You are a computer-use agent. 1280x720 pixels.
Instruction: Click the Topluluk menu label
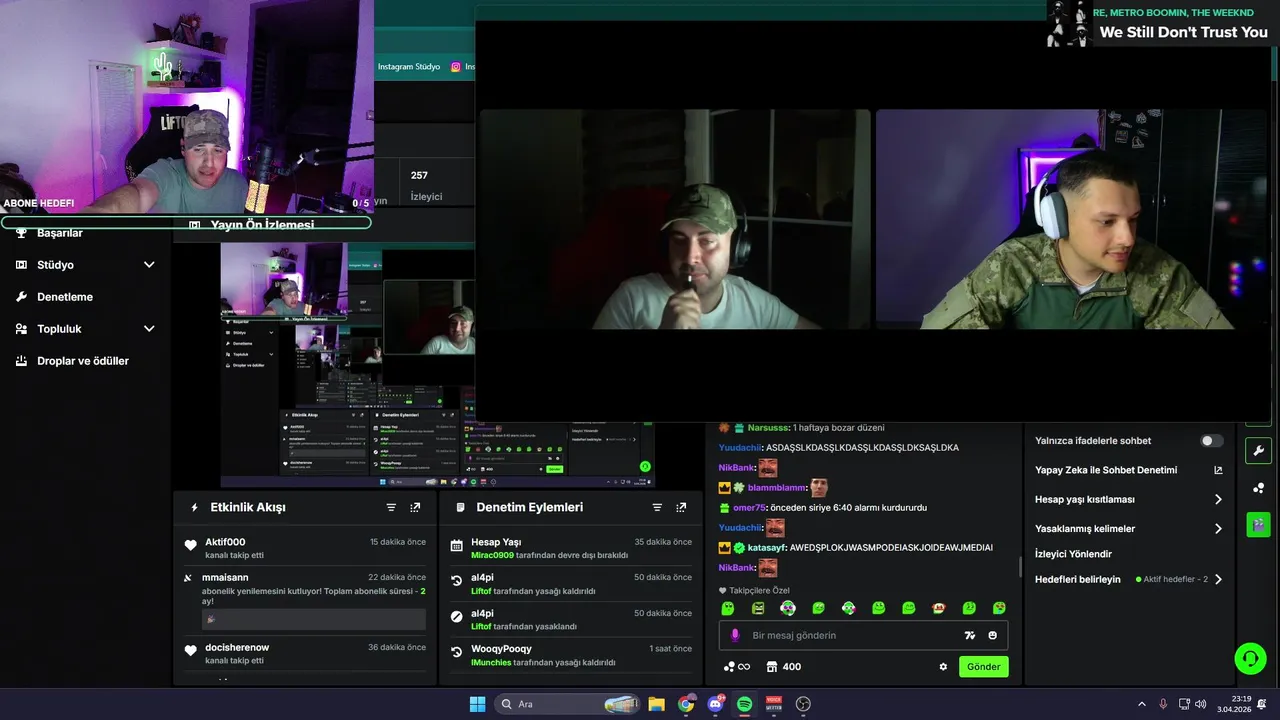(59, 329)
